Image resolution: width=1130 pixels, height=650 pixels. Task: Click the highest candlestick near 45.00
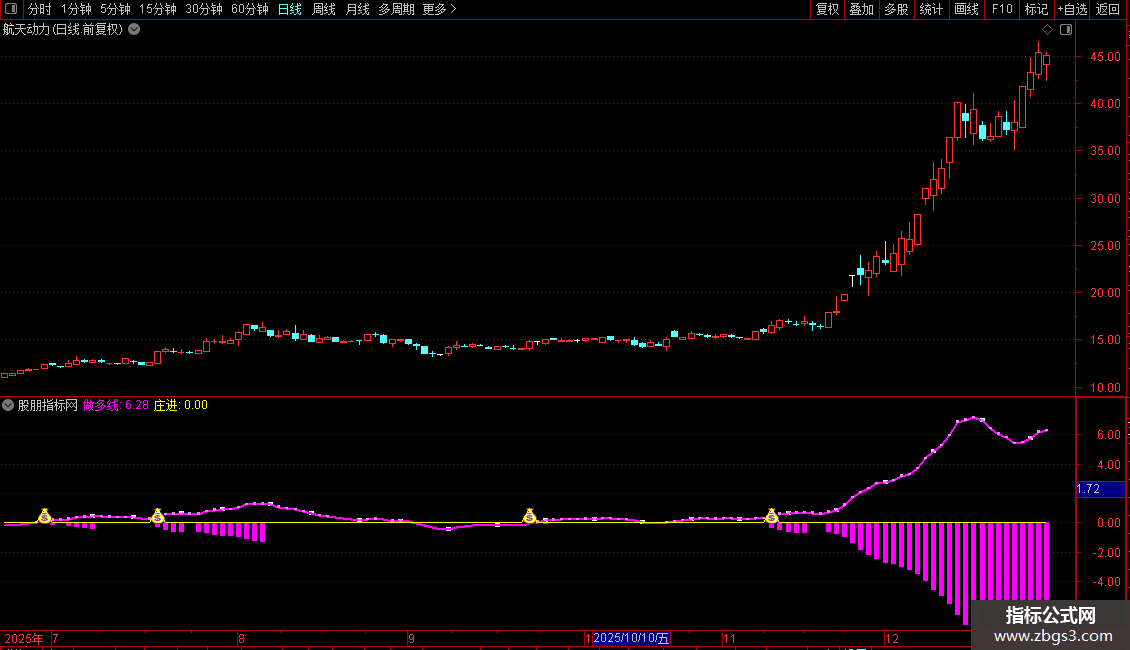(x=1038, y=63)
